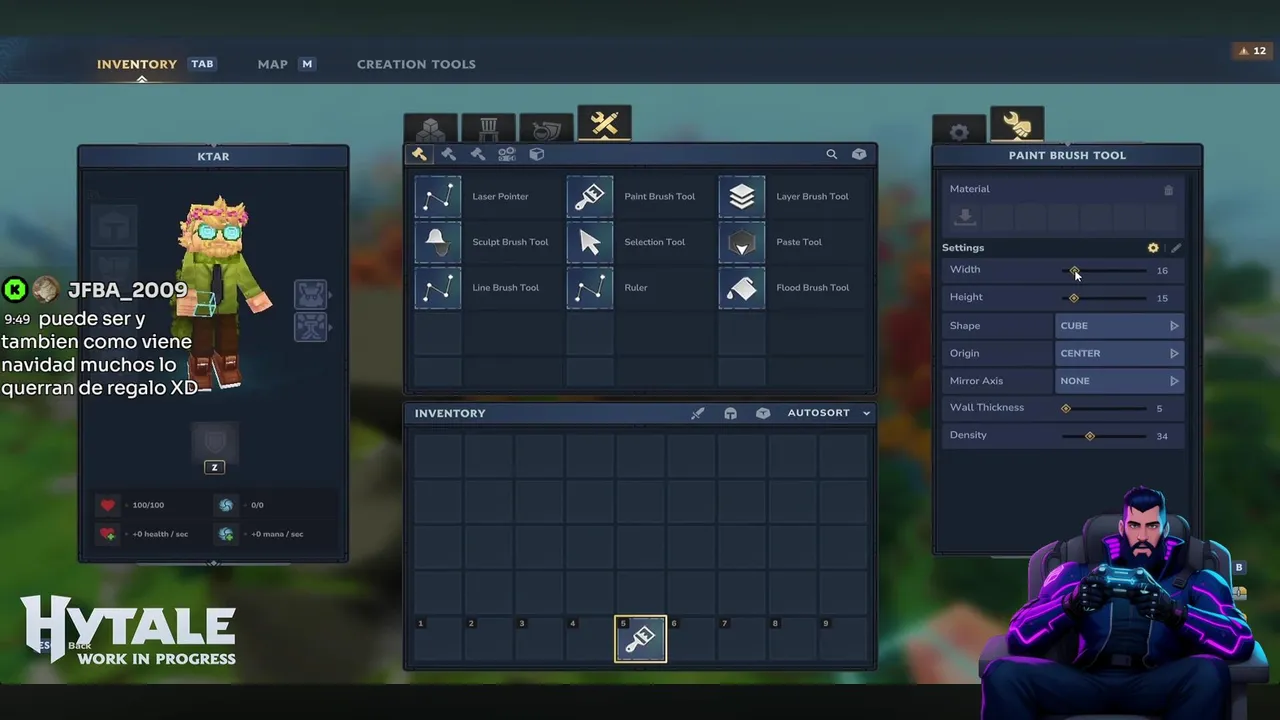Adjust the Wall Thickness slider
The image size is (1280, 720).
[1104, 408]
